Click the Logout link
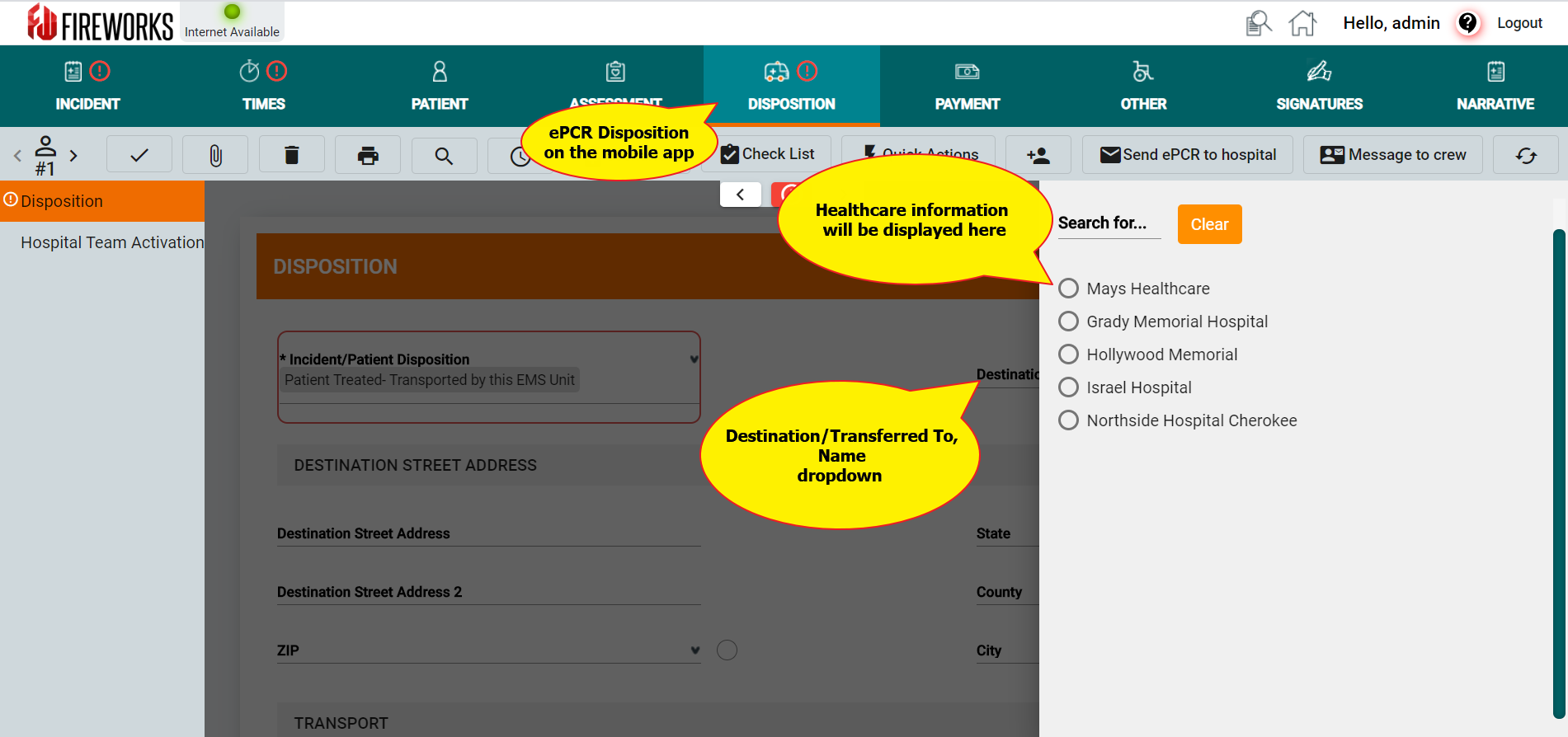Screen dimensions: 1568x737 tap(1519, 23)
